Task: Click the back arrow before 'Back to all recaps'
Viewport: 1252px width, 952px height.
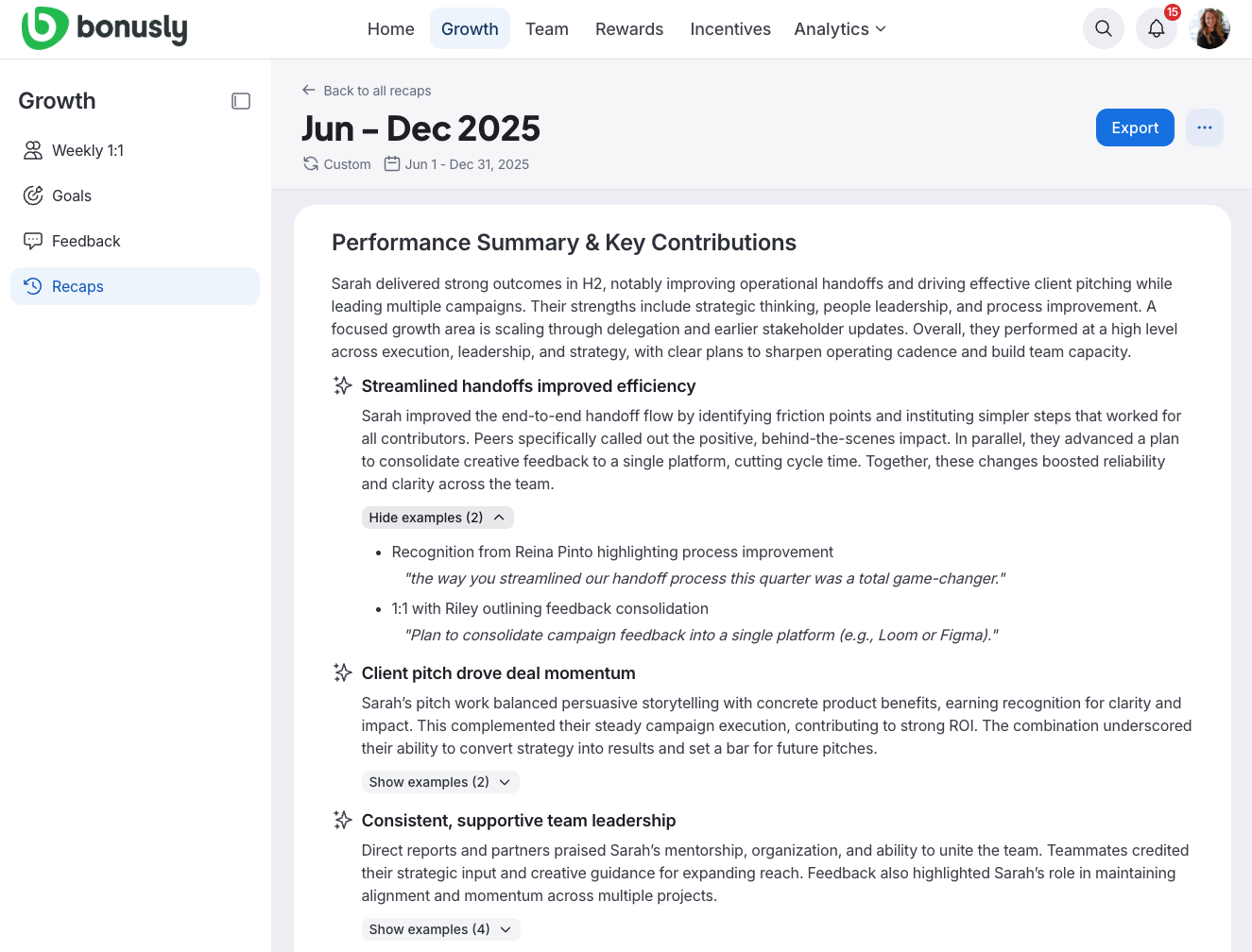Action: pos(309,90)
